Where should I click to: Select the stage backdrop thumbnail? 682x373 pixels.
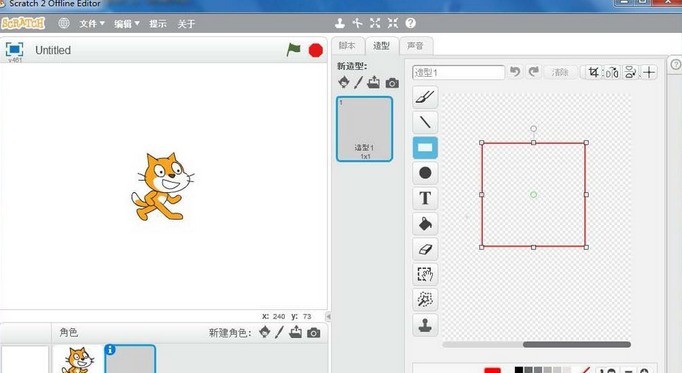pyautogui.click(x=25, y=359)
